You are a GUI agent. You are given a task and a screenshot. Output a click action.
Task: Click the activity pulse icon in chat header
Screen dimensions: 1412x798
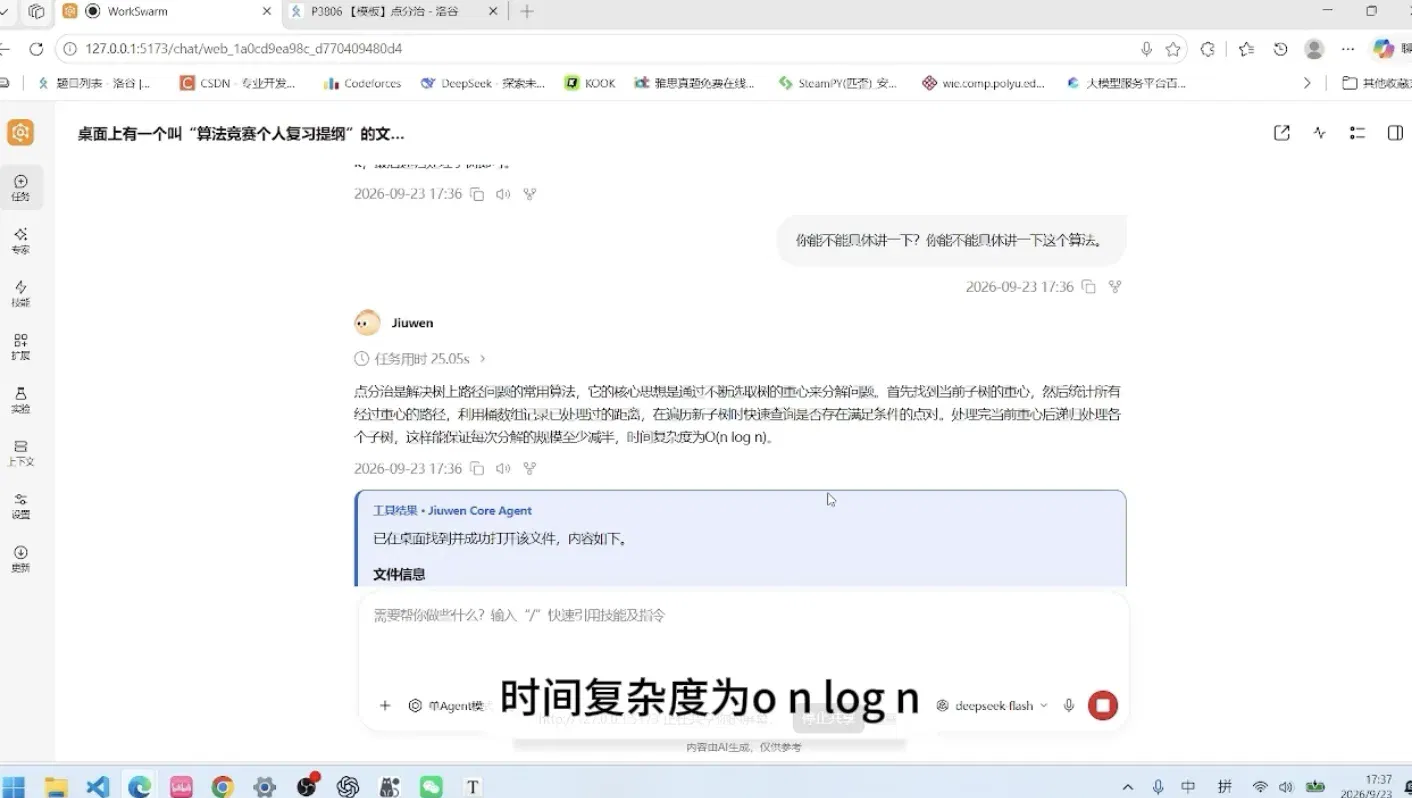coord(1320,133)
